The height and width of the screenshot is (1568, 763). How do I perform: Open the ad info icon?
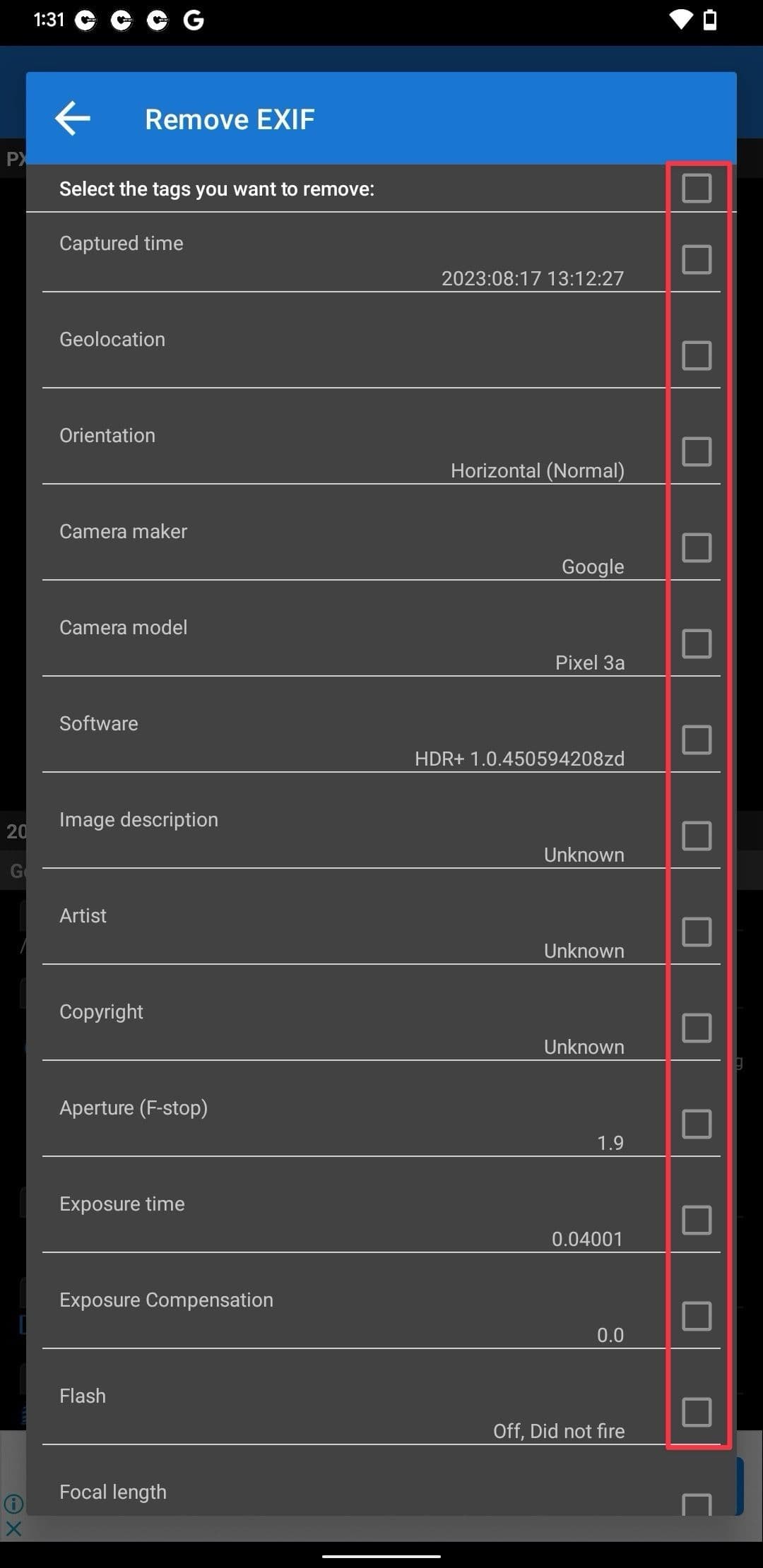[13, 1504]
